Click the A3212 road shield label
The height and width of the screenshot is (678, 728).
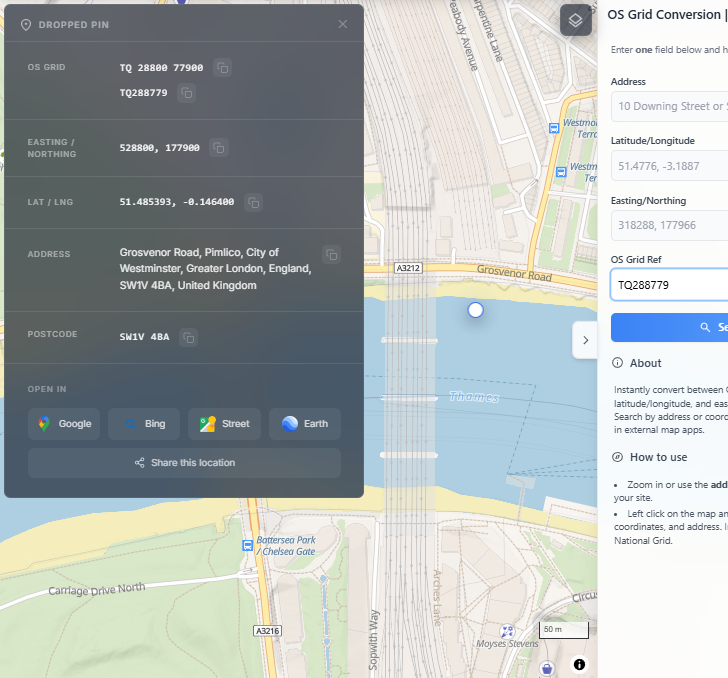pyautogui.click(x=408, y=268)
